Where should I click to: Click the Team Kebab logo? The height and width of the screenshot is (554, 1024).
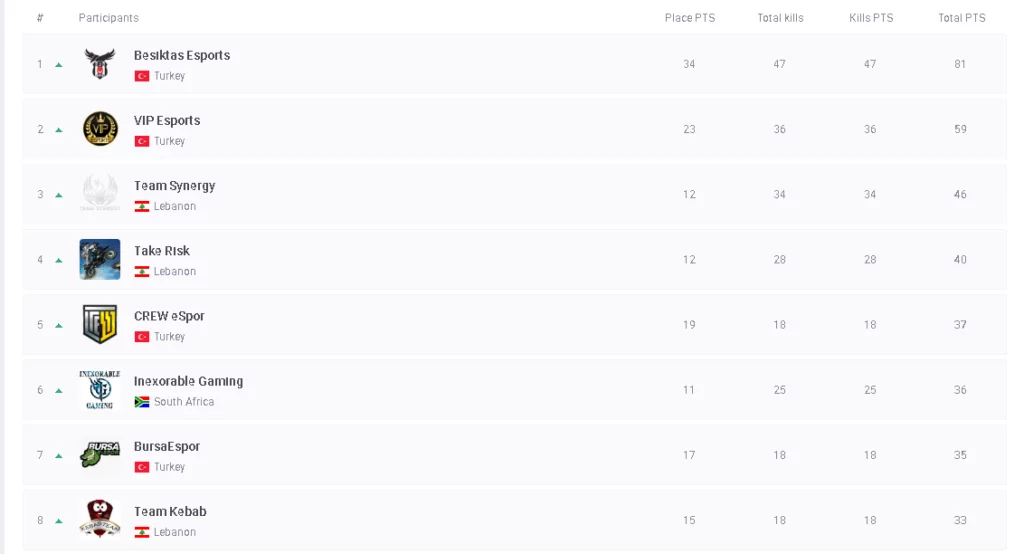(100, 520)
